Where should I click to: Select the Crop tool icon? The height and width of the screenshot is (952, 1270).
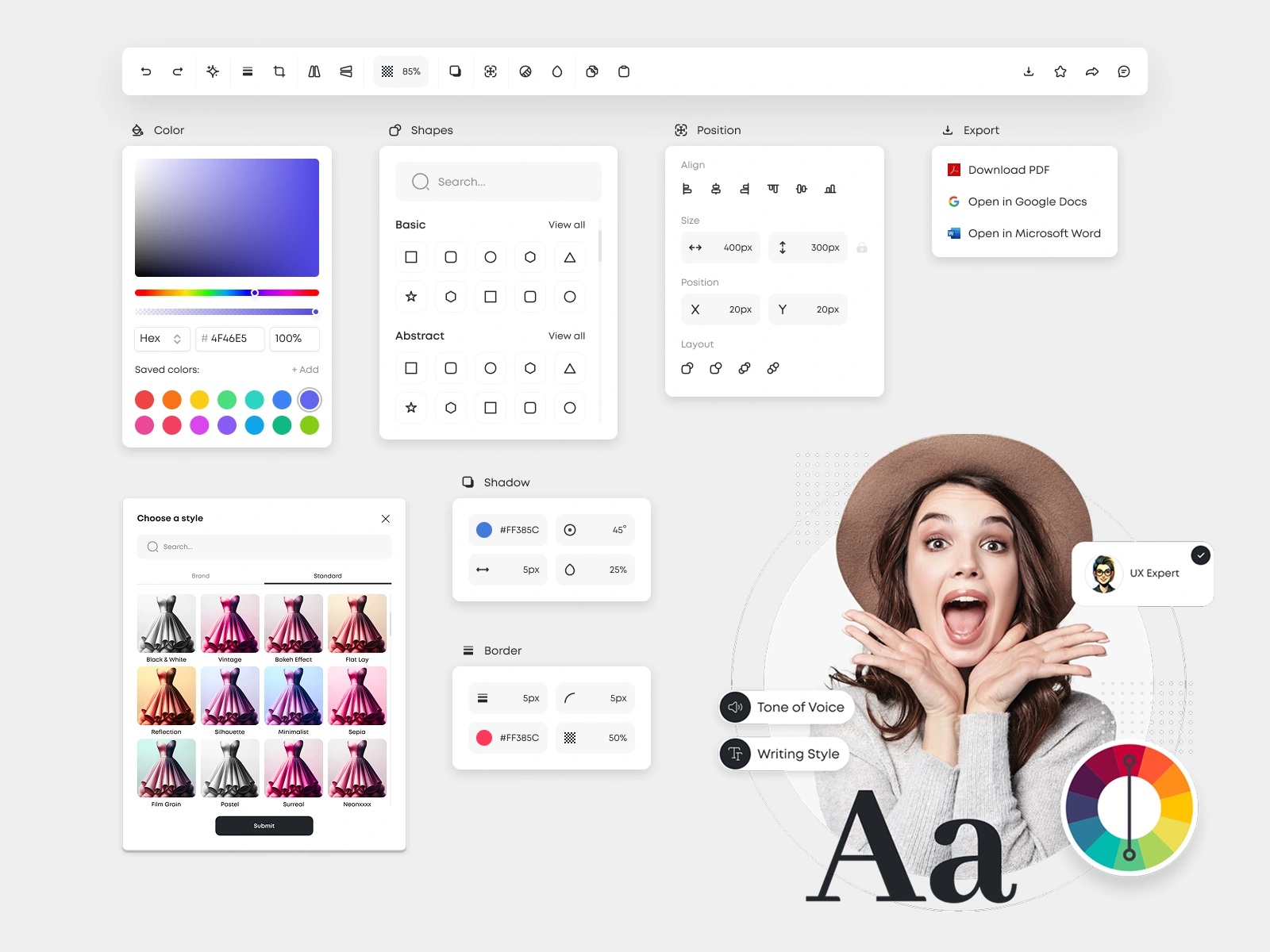(x=279, y=71)
